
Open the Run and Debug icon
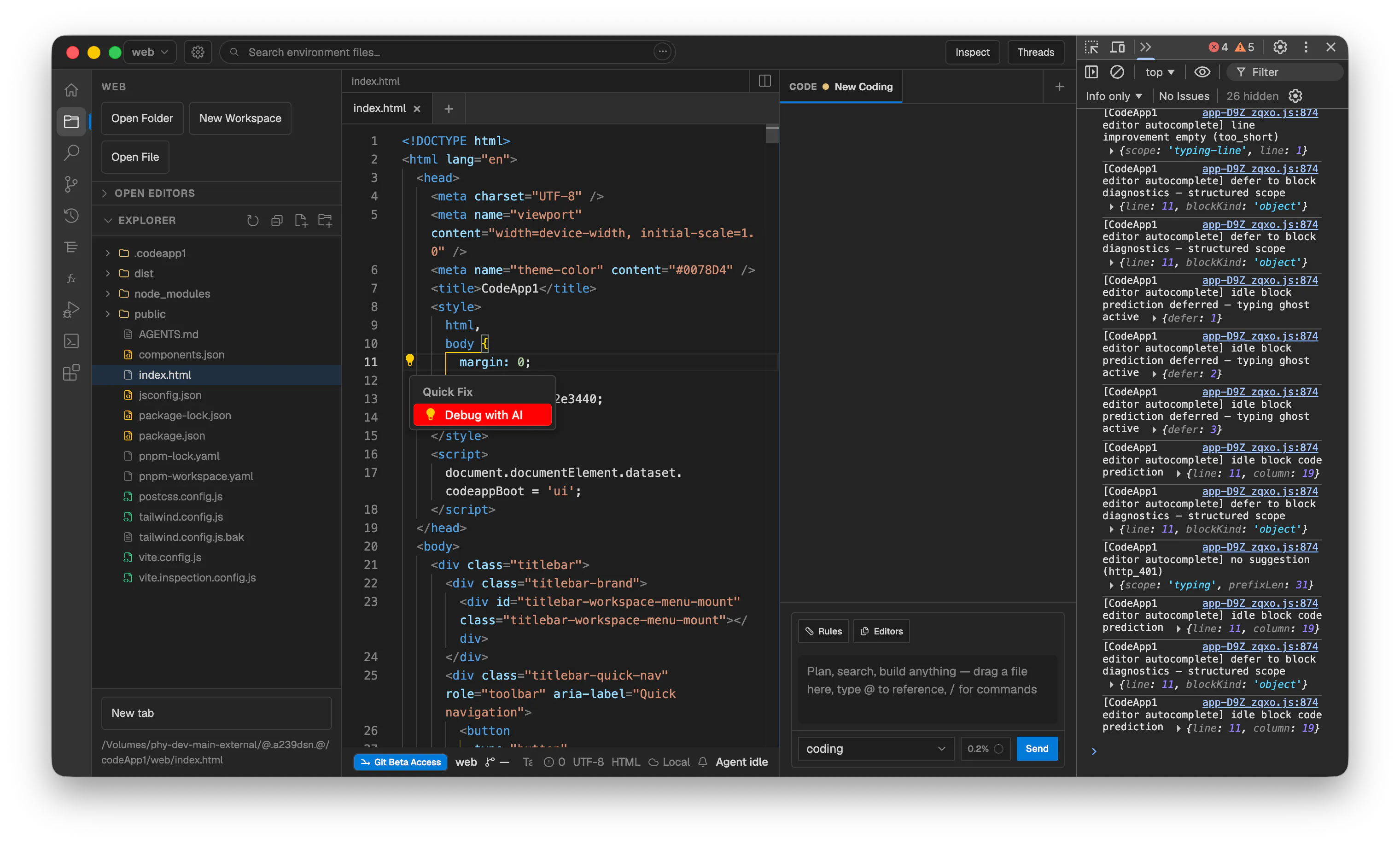[x=71, y=310]
